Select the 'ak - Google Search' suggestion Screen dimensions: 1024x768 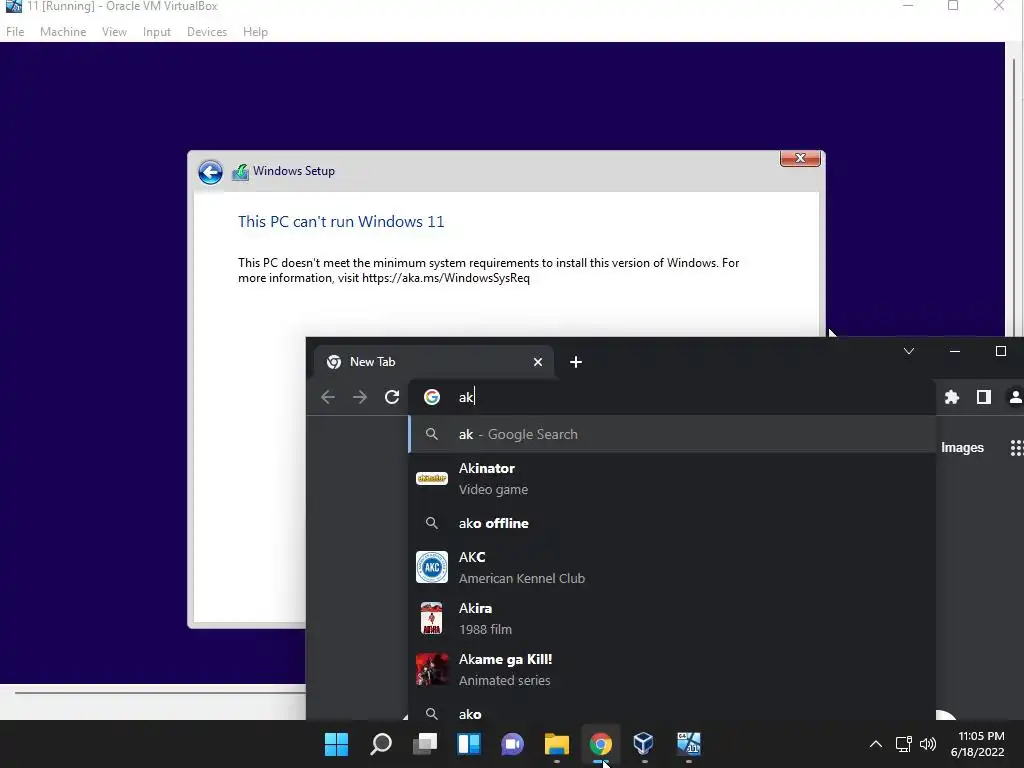pos(672,434)
